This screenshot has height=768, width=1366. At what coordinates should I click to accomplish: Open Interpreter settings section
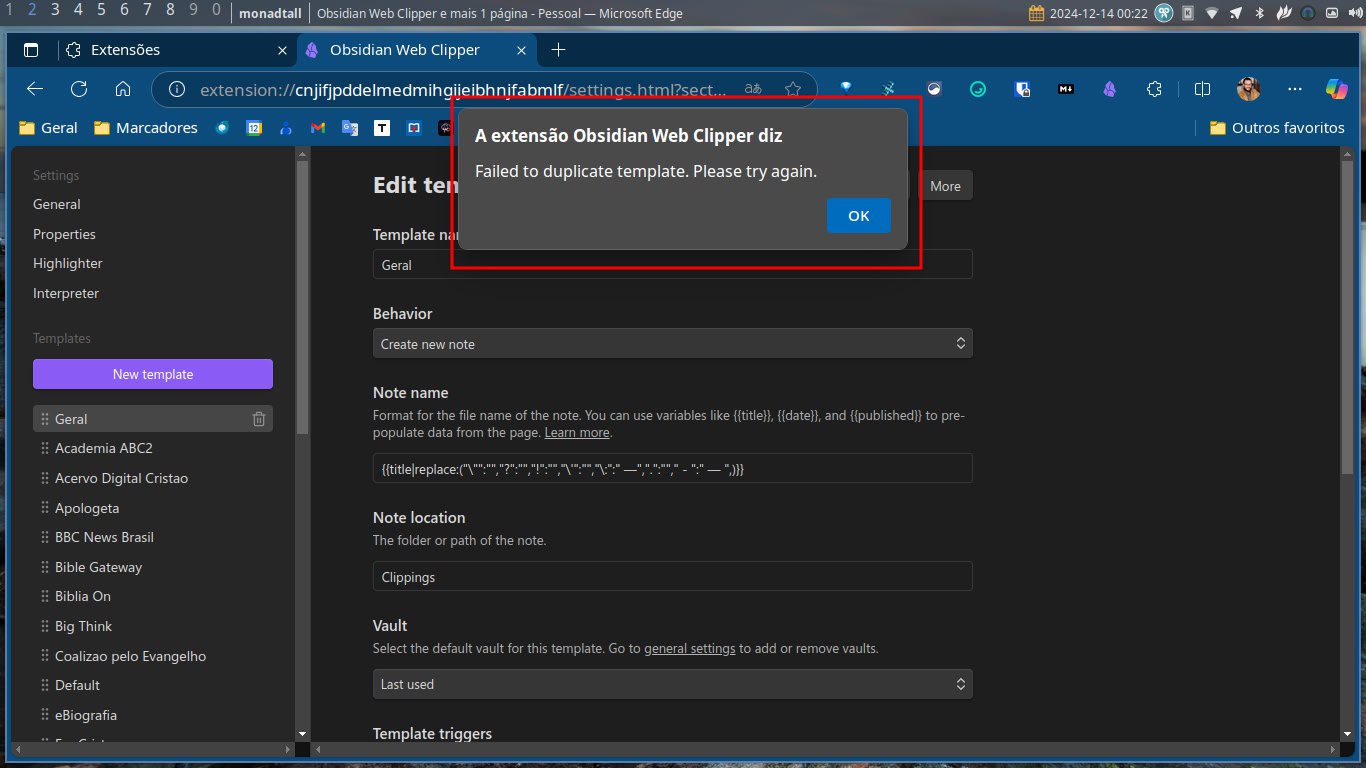coord(66,293)
